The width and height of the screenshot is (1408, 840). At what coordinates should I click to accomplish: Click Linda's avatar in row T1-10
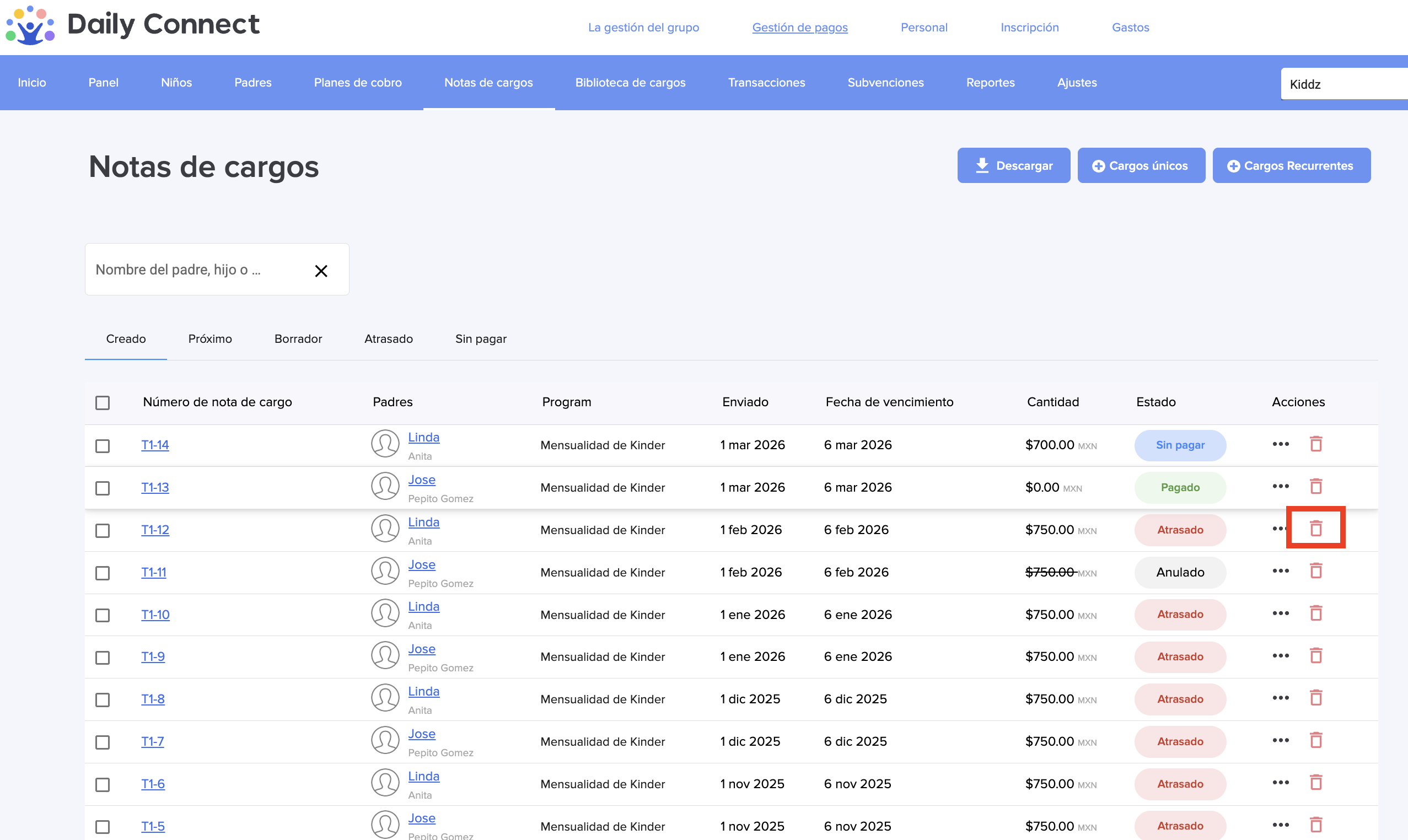385,613
